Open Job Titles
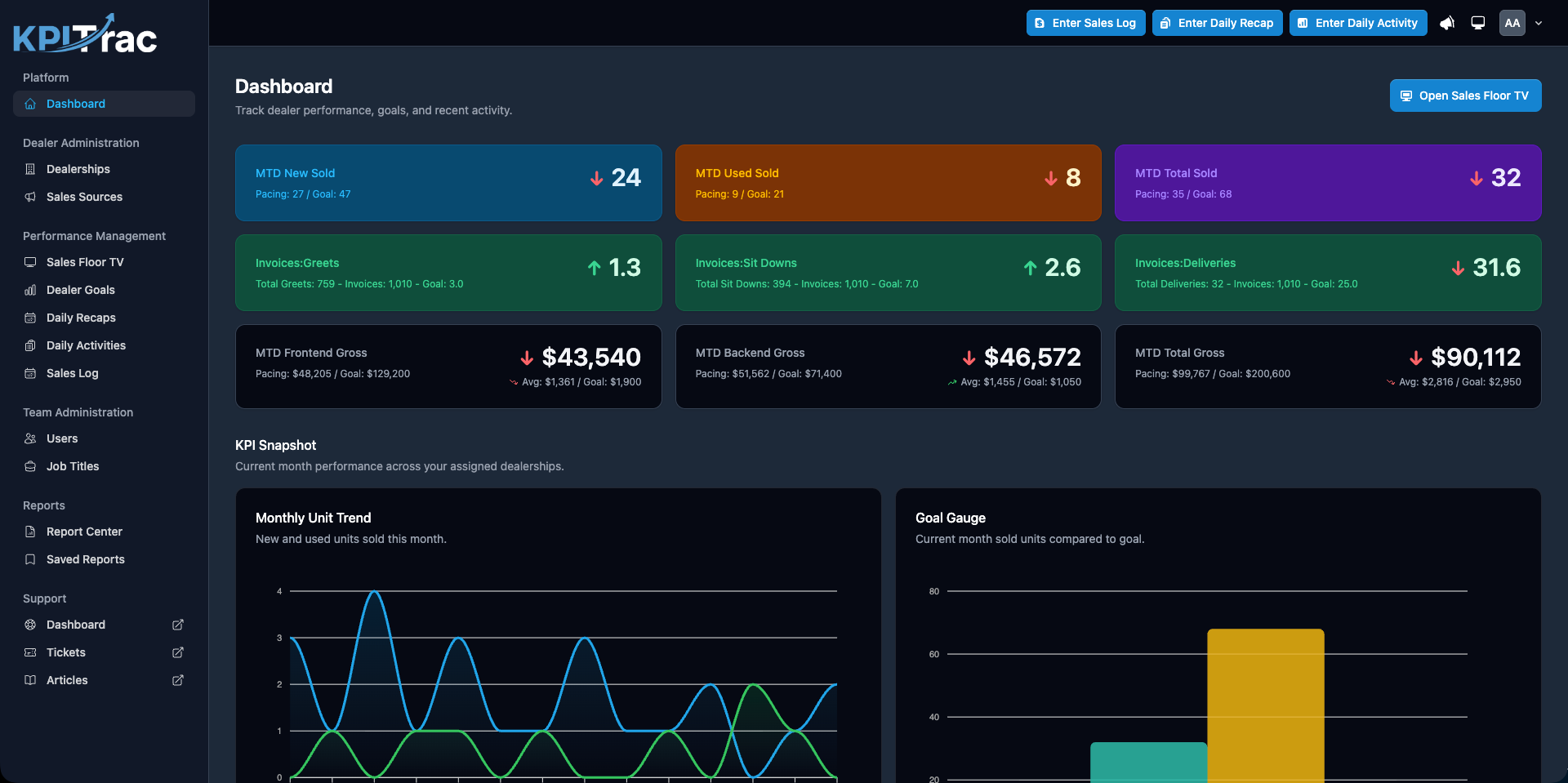Screen dimensions: 1568x783 [x=104, y=466]
